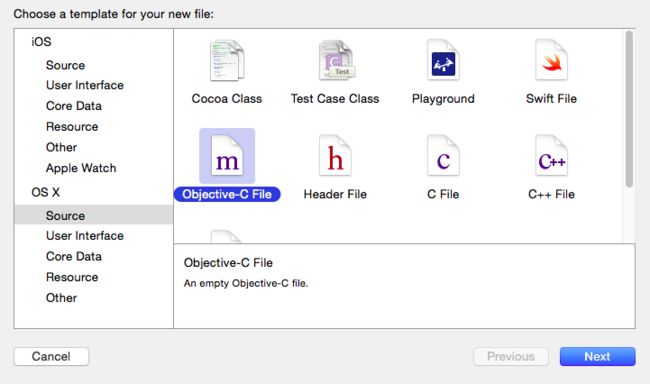Choose the Test Case Class template
Image resolution: width=650 pixels, height=384 pixels.
coord(335,61)
